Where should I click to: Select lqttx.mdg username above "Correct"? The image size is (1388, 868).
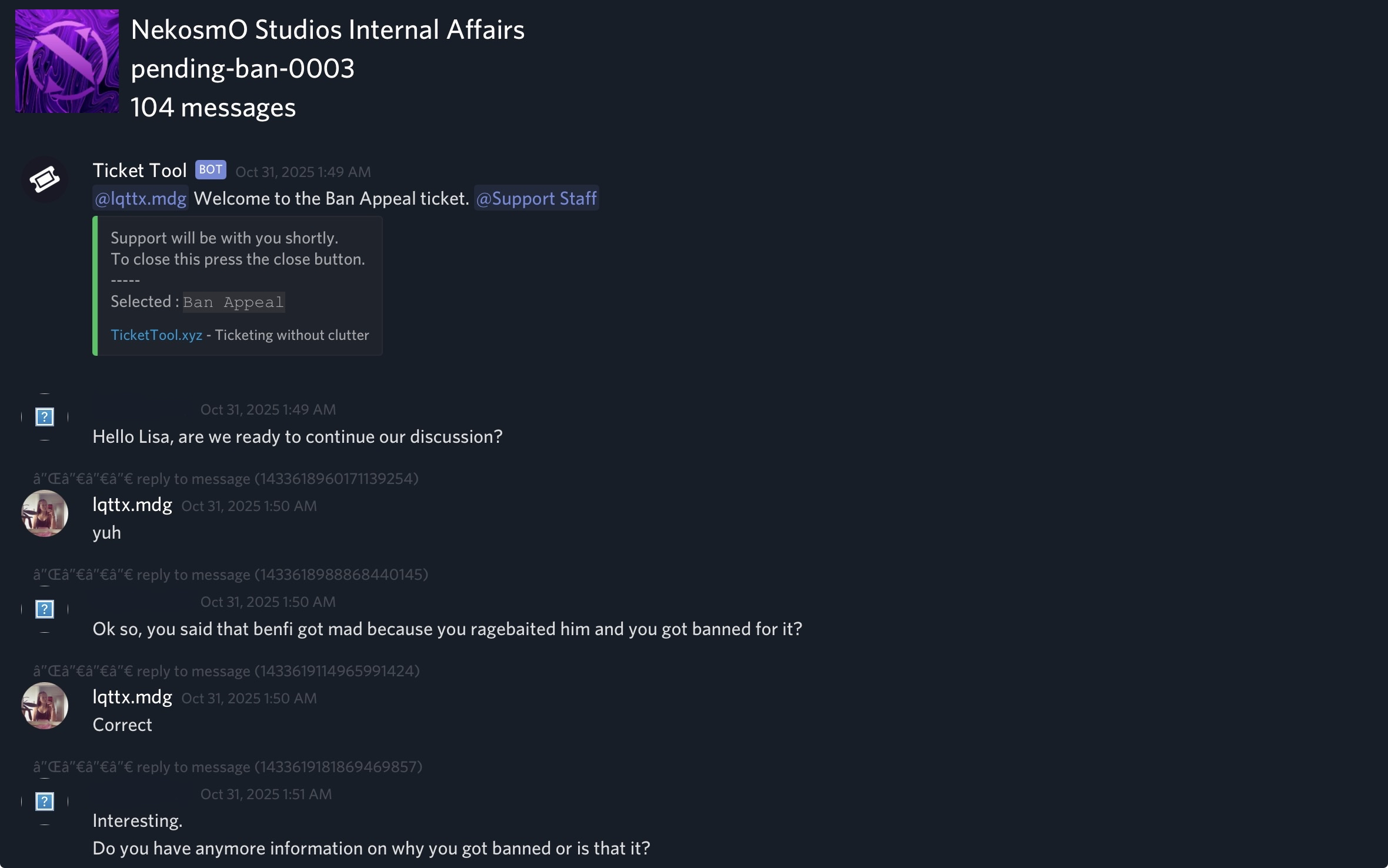(132, 697)
